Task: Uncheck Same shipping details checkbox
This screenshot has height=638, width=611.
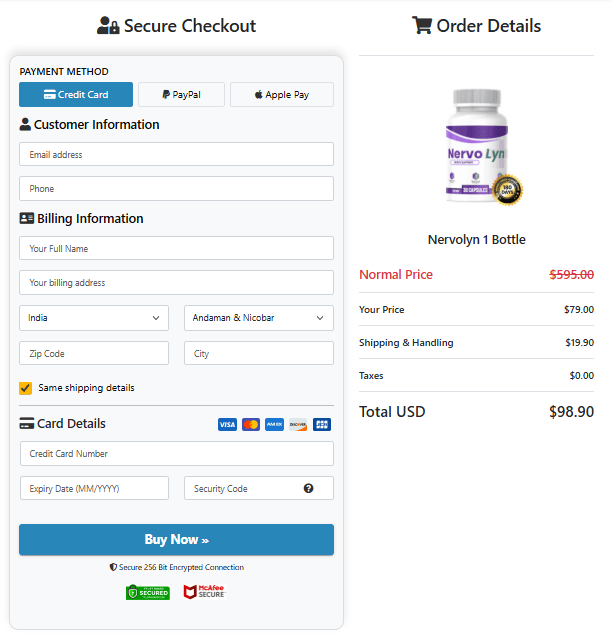Action: 26,388
